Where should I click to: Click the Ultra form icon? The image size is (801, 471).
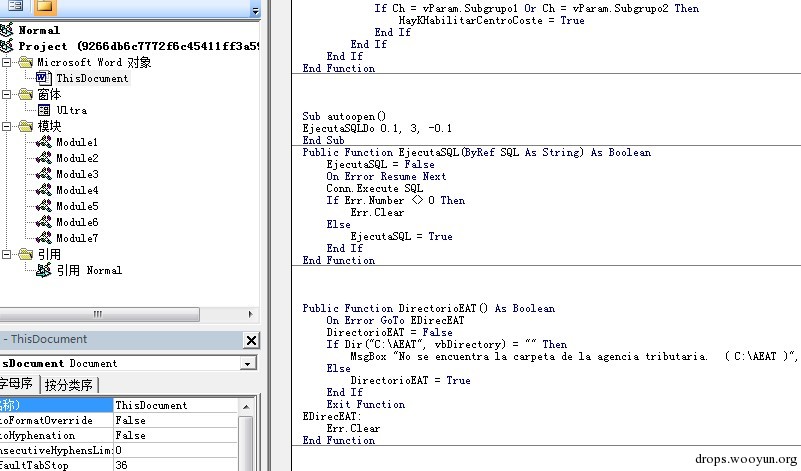pos(44,110)
